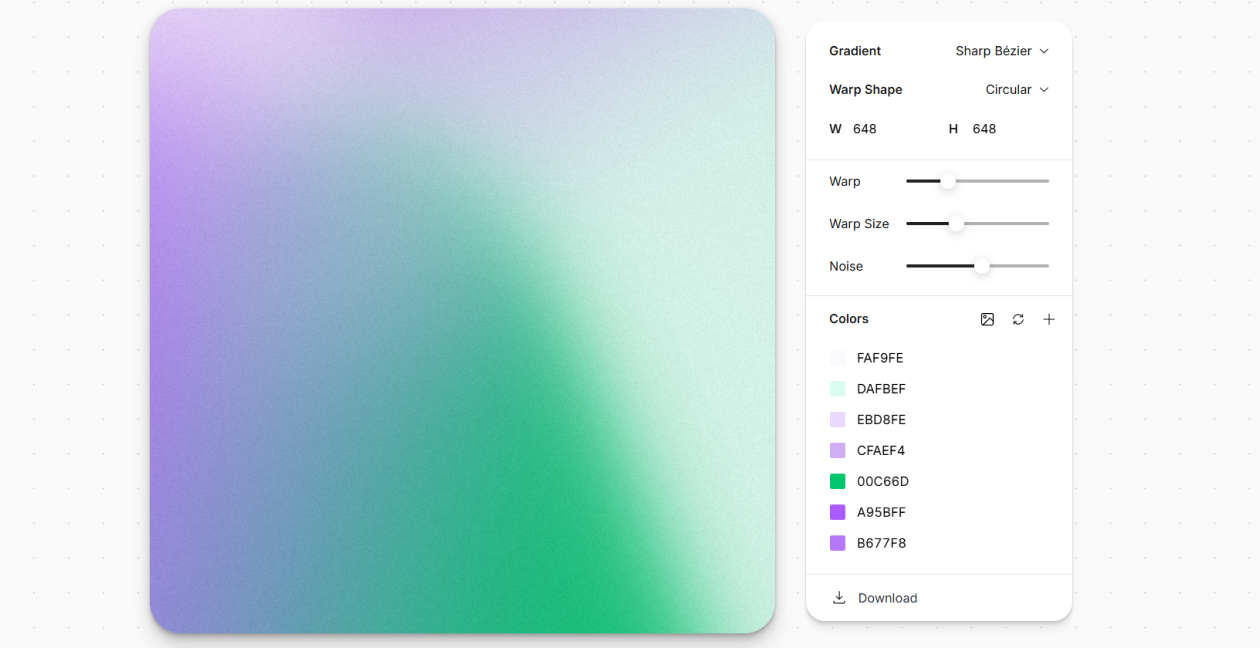Click the FAF9FE hex code text
This screenshot has width=1260, height=648.
[880, 358]
